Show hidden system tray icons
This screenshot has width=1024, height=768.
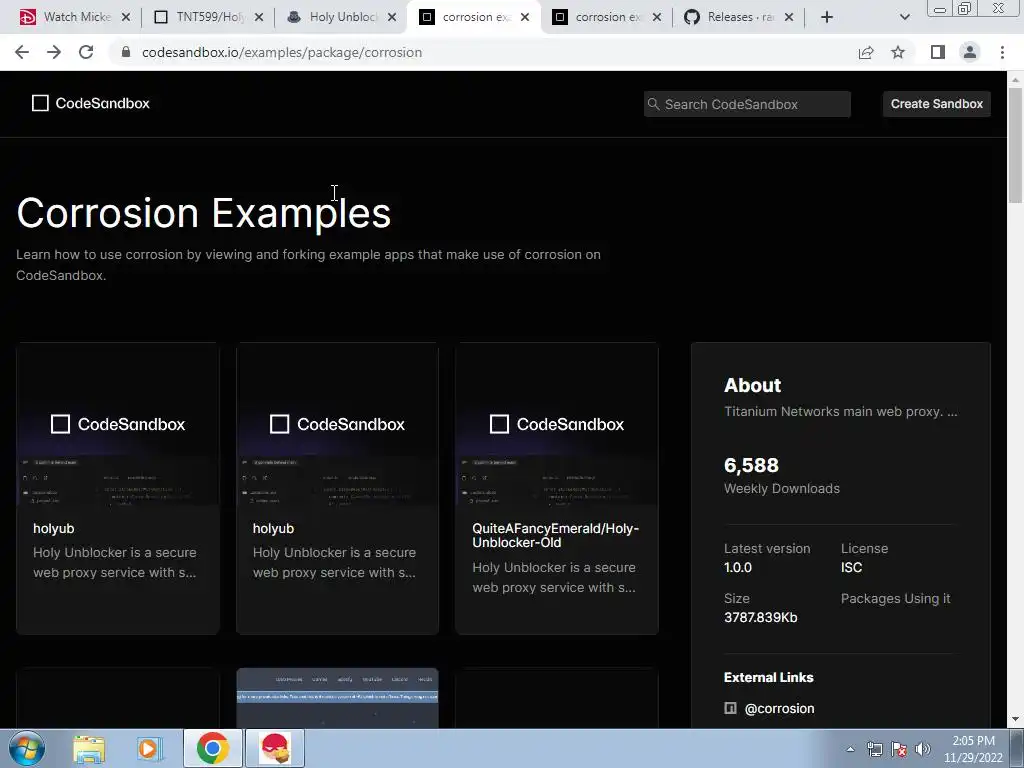(850, 749)
